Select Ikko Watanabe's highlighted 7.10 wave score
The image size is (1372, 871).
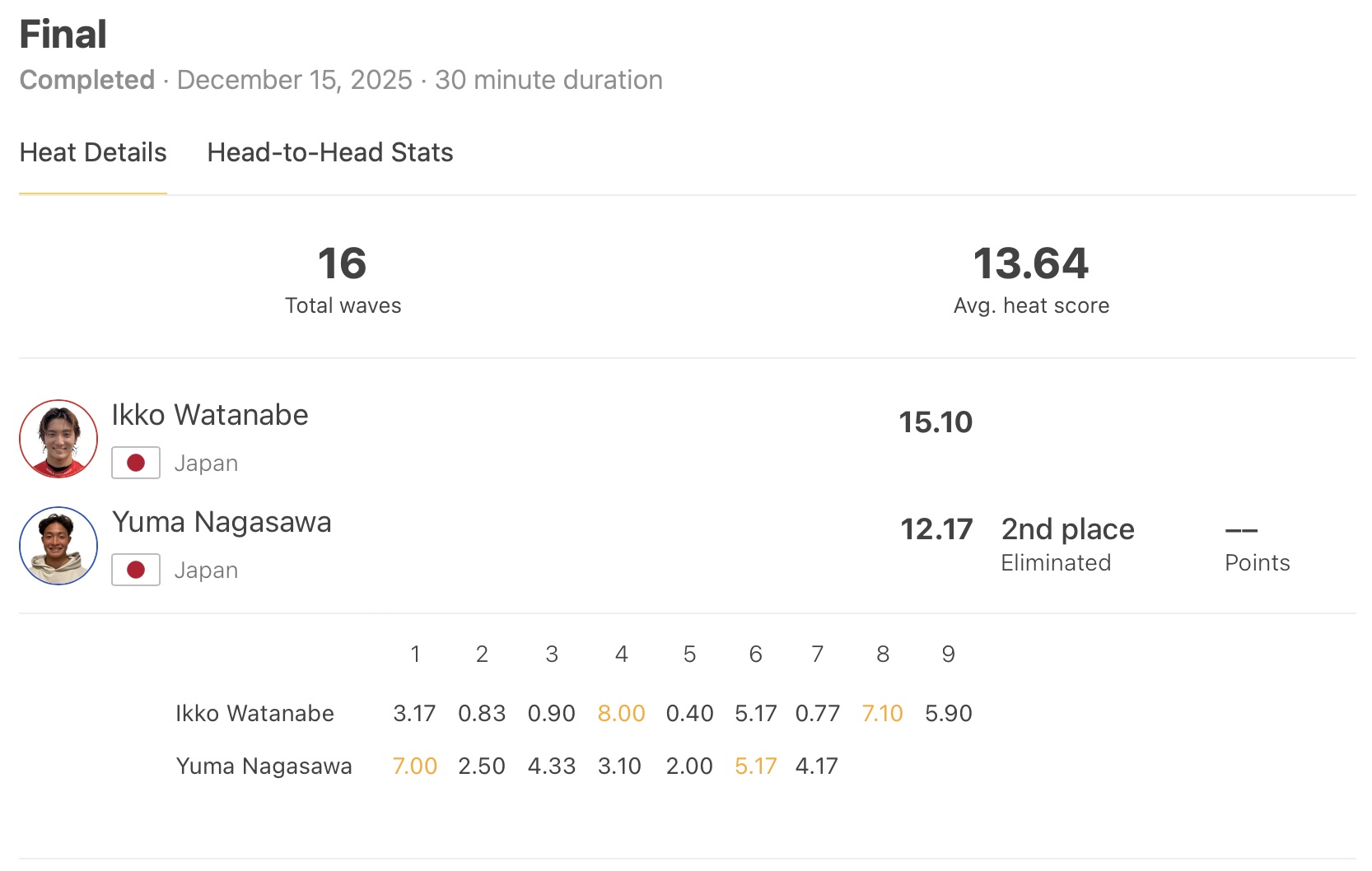(x=882, y=713)
